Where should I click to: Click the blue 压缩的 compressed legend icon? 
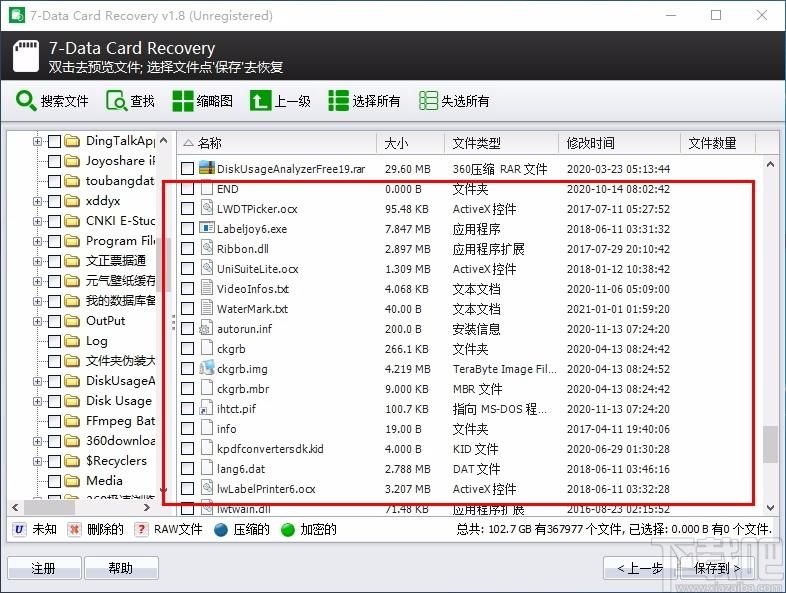pyautogui.click(x=221, y=529)
